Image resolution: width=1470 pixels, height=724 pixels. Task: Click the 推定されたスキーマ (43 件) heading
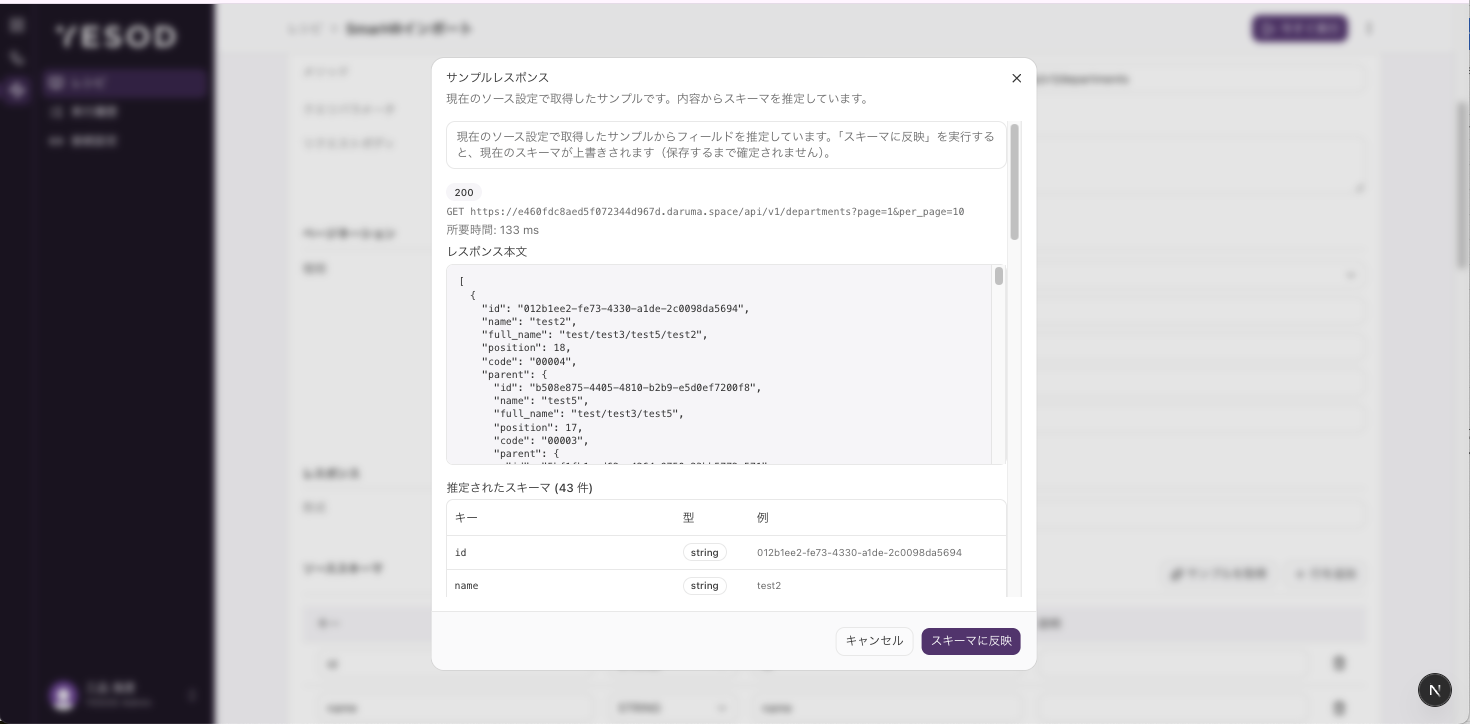(x=520, y=488)
